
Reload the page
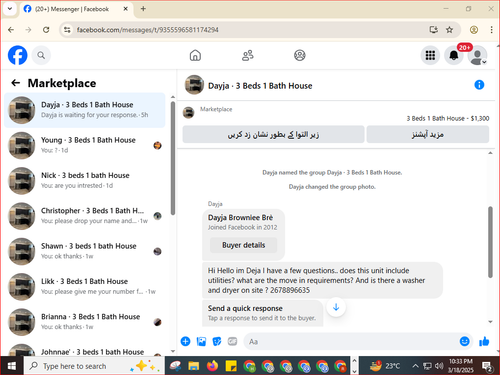pyautogui.click(x=46, y=30)
